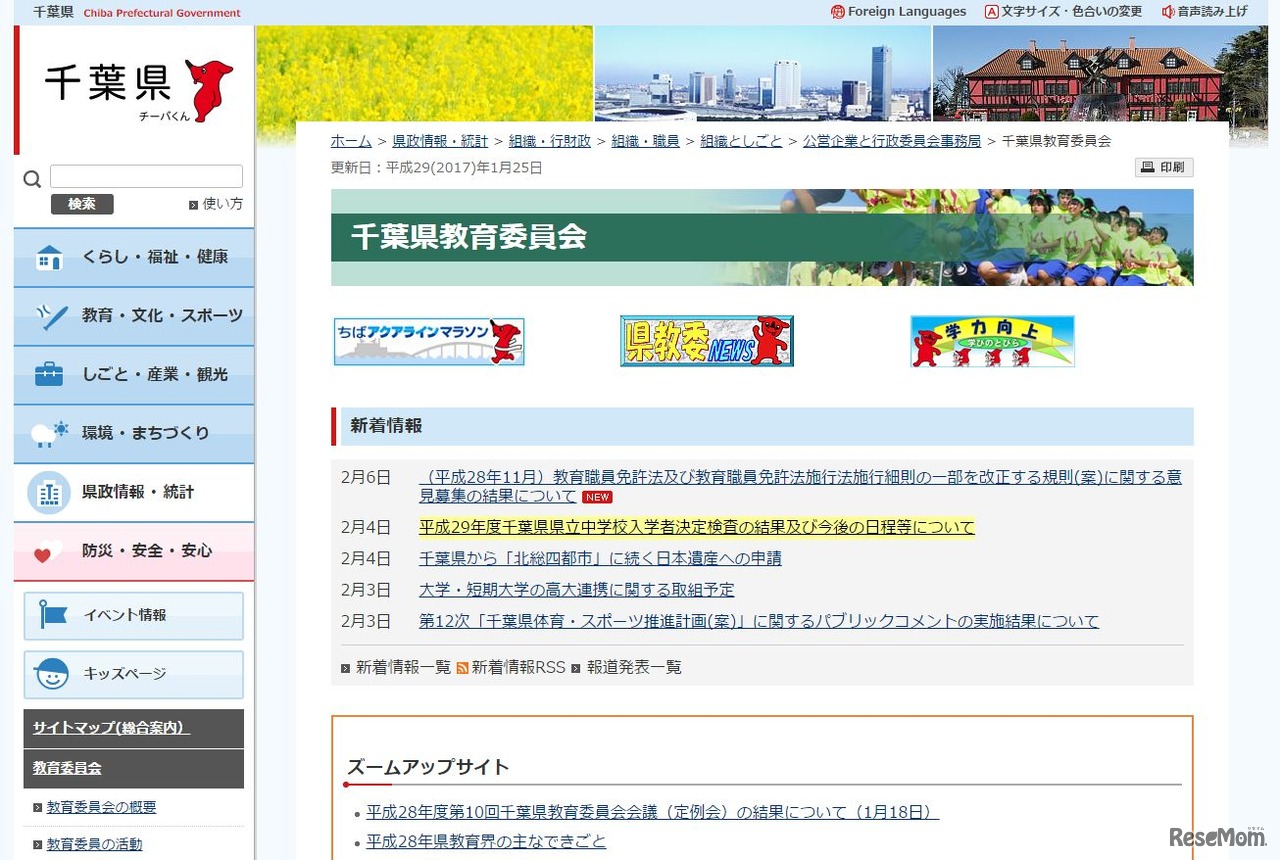Click the orange RSS feed icon
The height and width of the screenshot is (860, 1280).
[462, 668]
